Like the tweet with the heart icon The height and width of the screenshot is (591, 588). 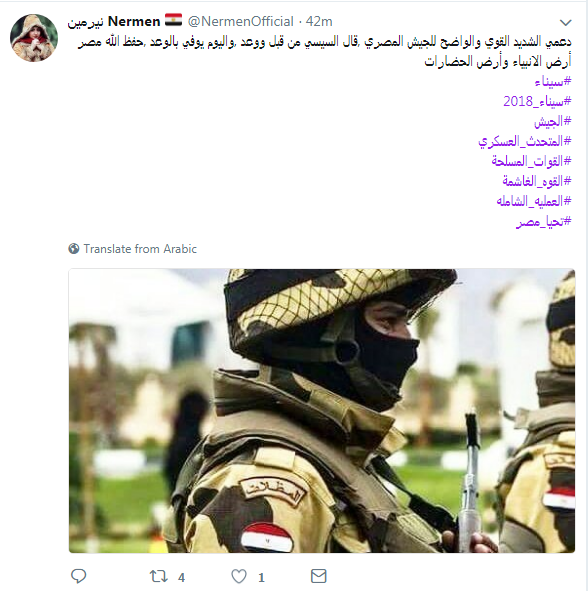point(239,576)
